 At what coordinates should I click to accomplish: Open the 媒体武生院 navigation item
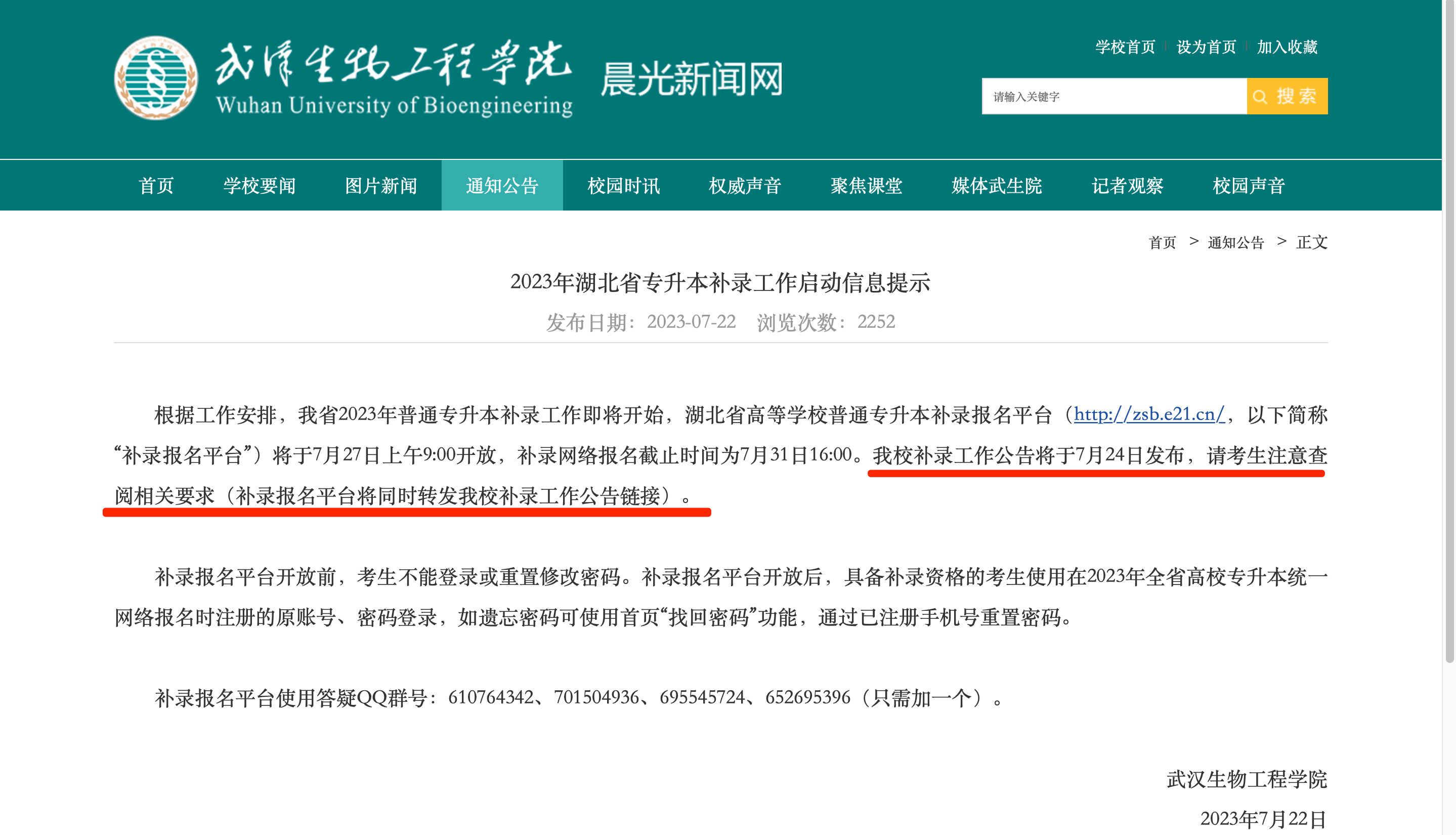[997, 185]
